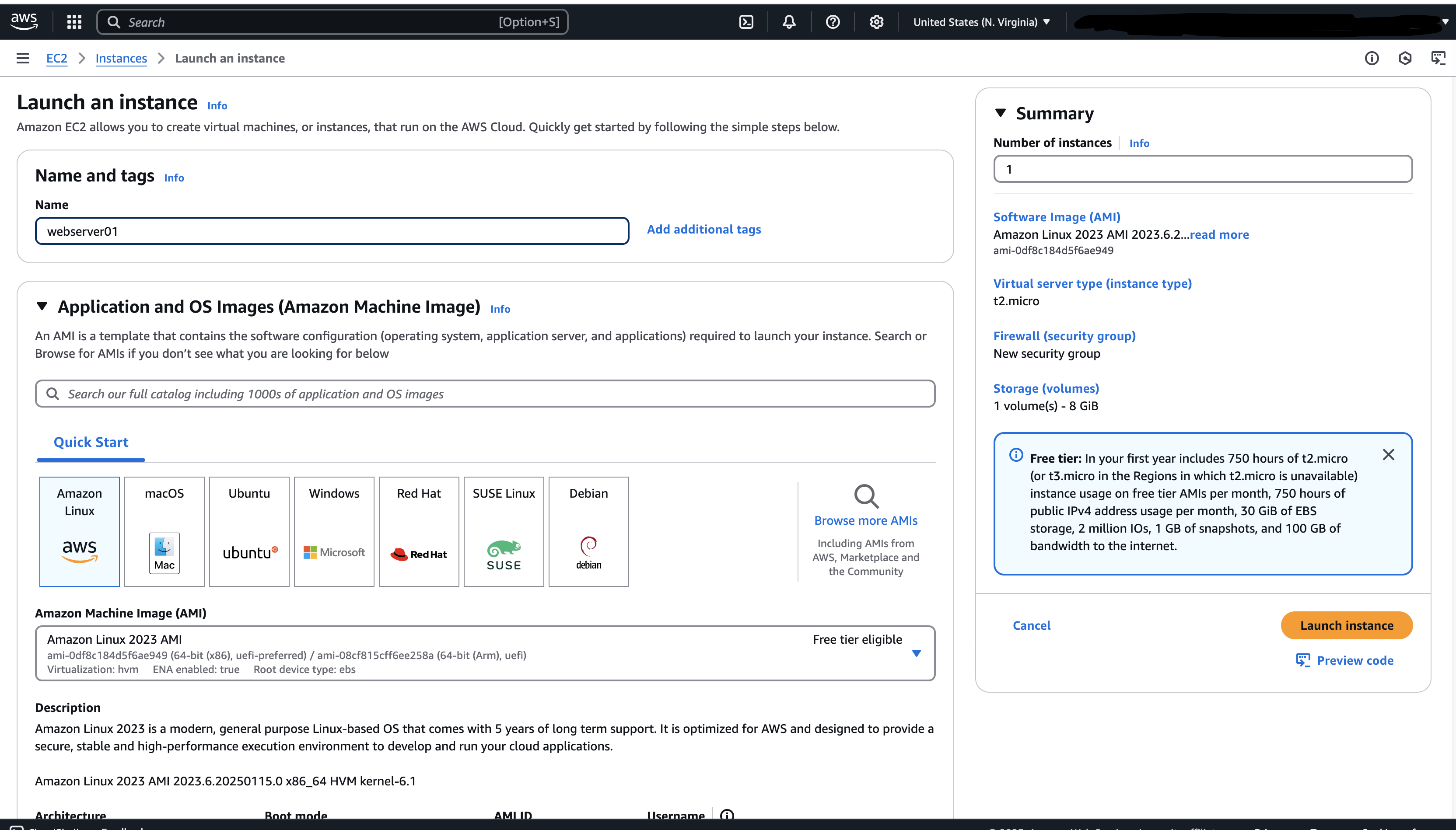Click the Username info circle icon
Image resolution: width=1456 pixels, height=830 pixels.
pos(727,815)
